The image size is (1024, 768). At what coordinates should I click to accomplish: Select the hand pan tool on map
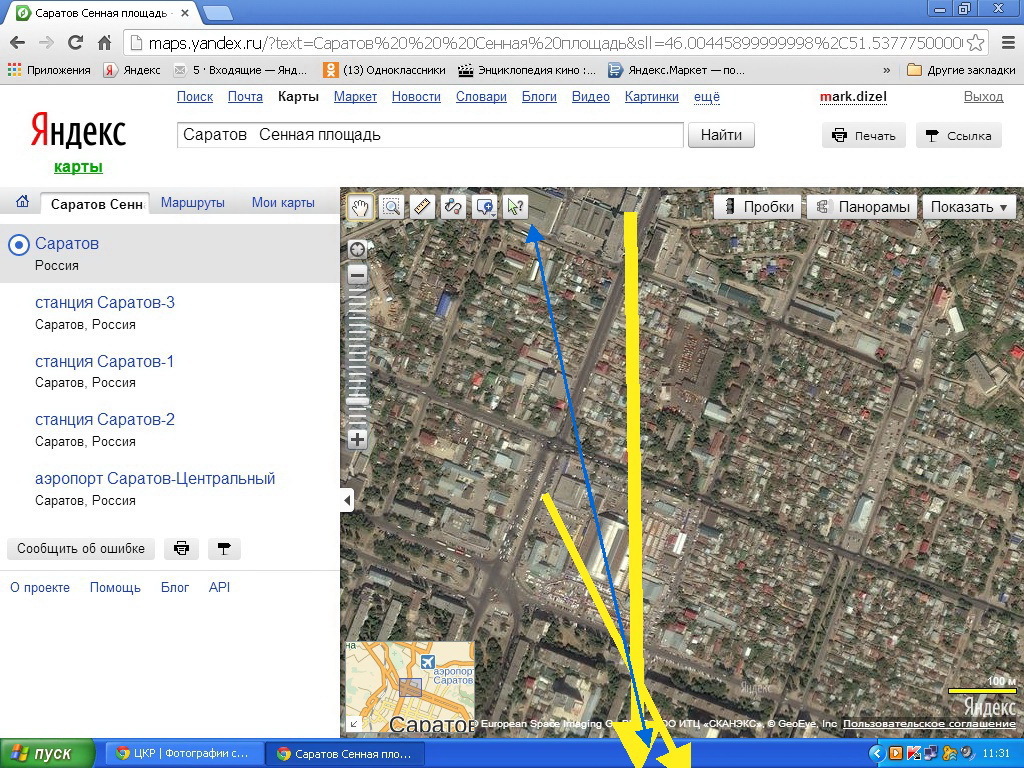(x=360, y=207)
